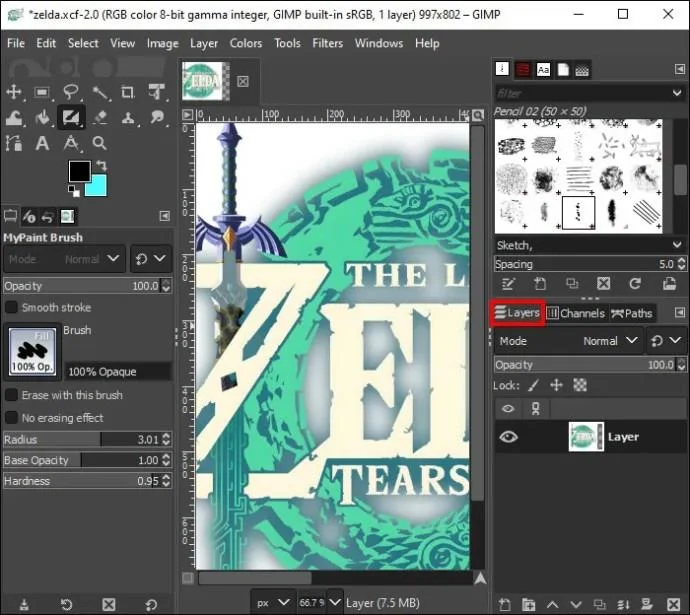Click the black foreground color swatch

point(80,171)
